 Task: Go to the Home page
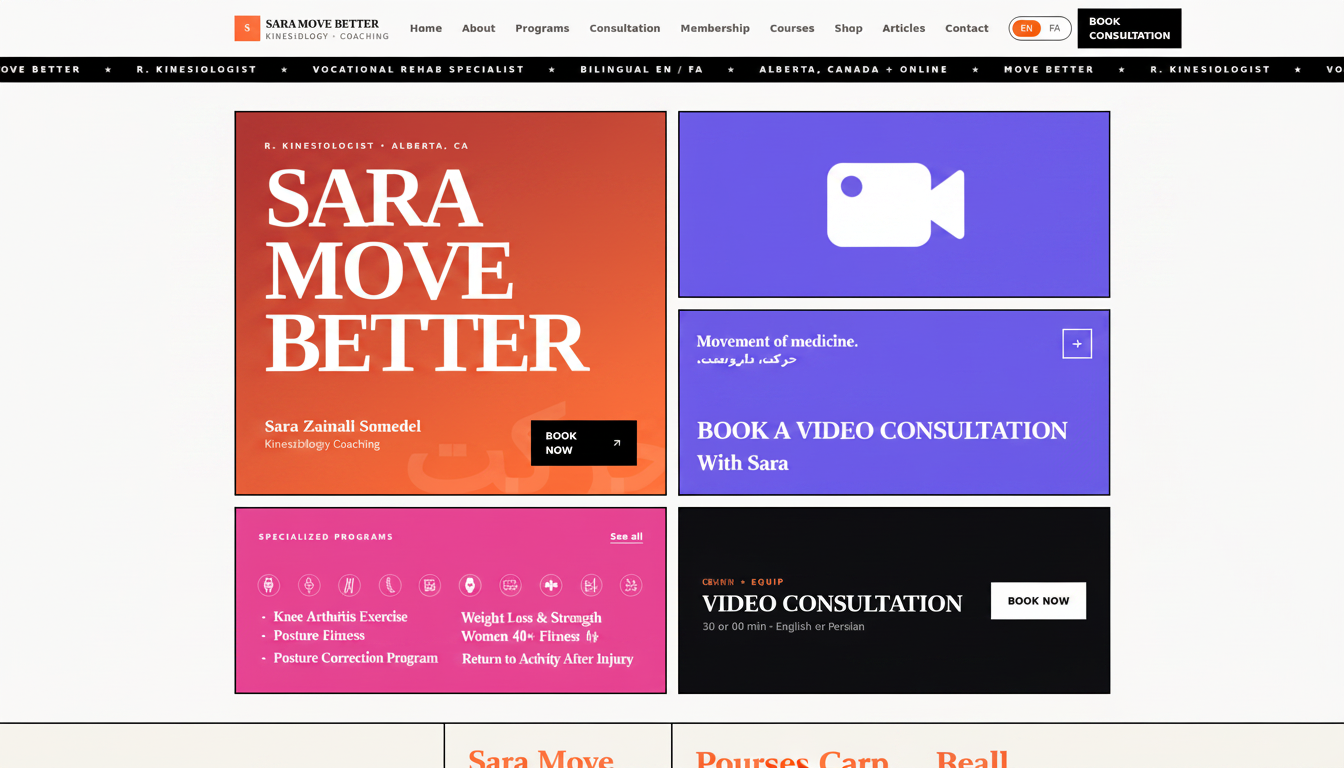426,28
